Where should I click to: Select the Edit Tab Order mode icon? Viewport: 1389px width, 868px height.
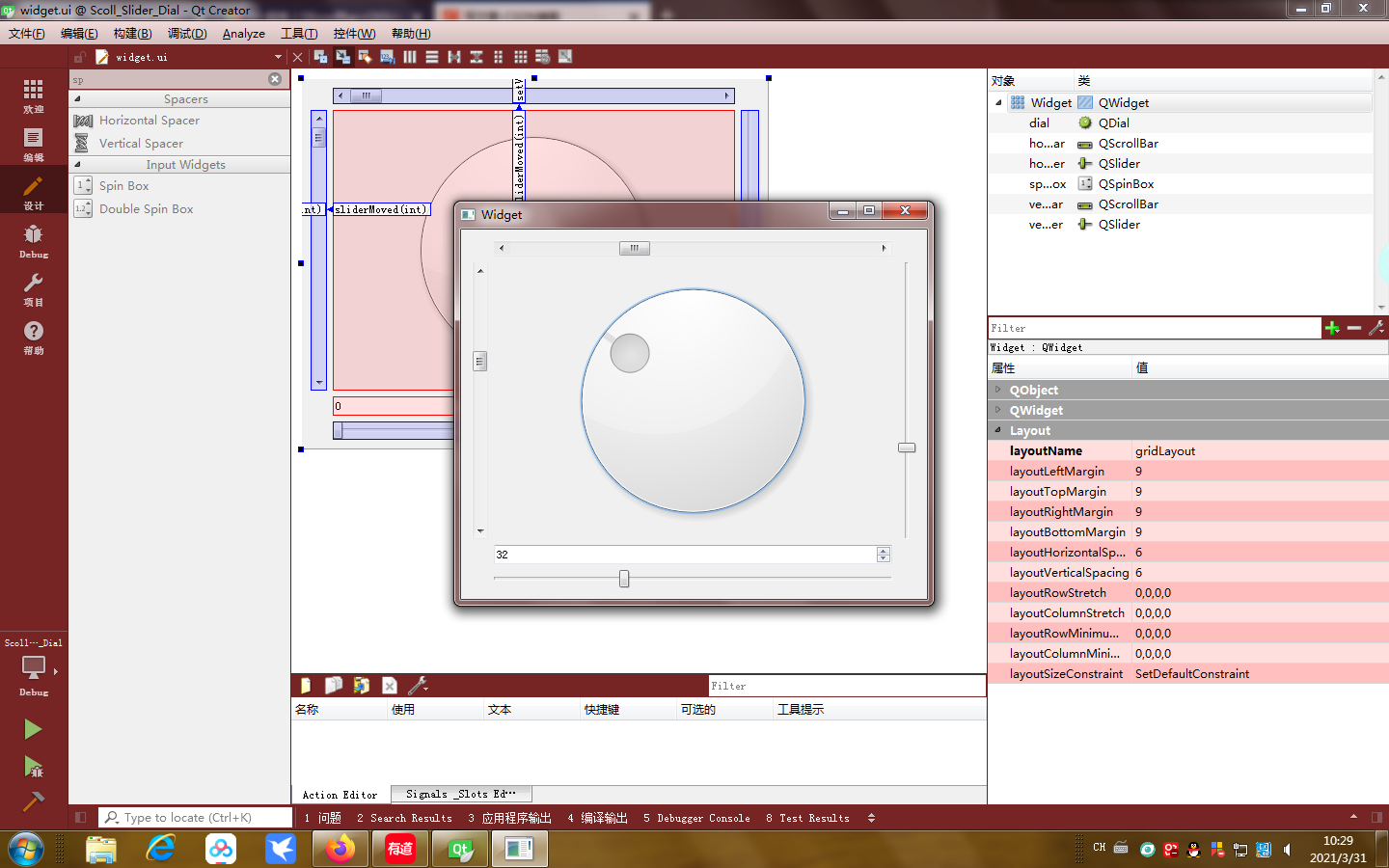(x=387, y=57)
